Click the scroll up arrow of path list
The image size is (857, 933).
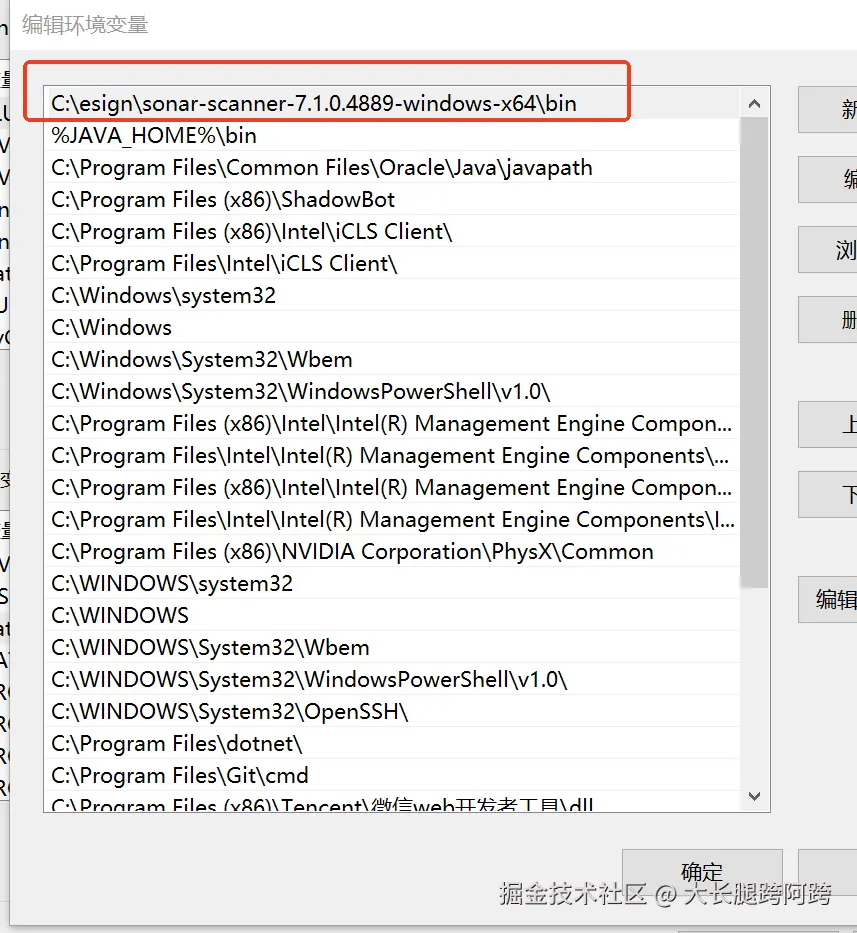click(x=754, y=104)
